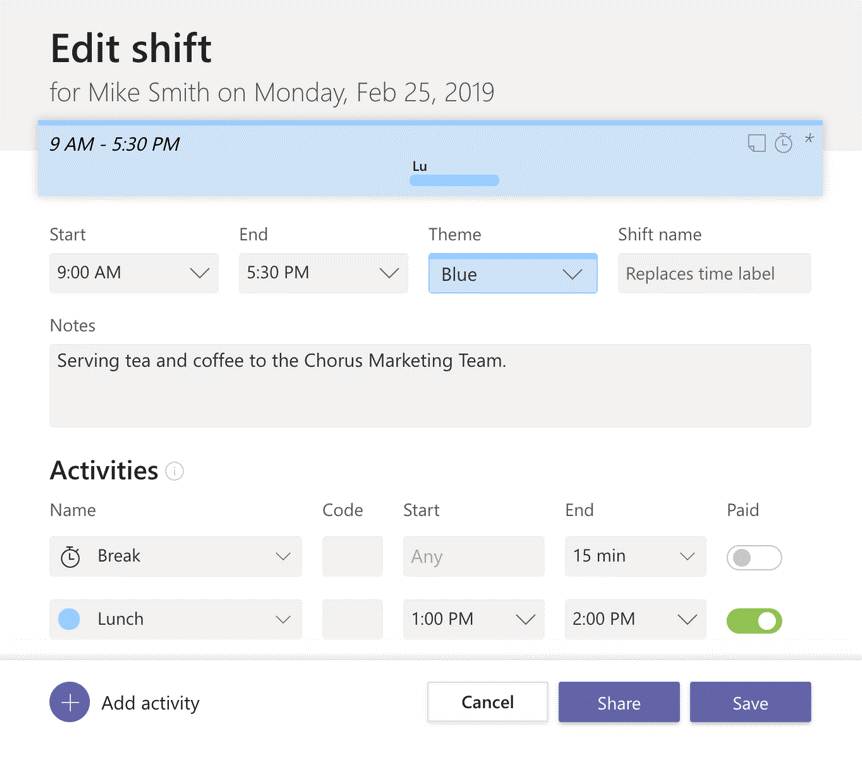Image resolution: width=862 pixels, height=759 pixels.
Task: Click the note icon in shift preview
Action: [757, 144]
